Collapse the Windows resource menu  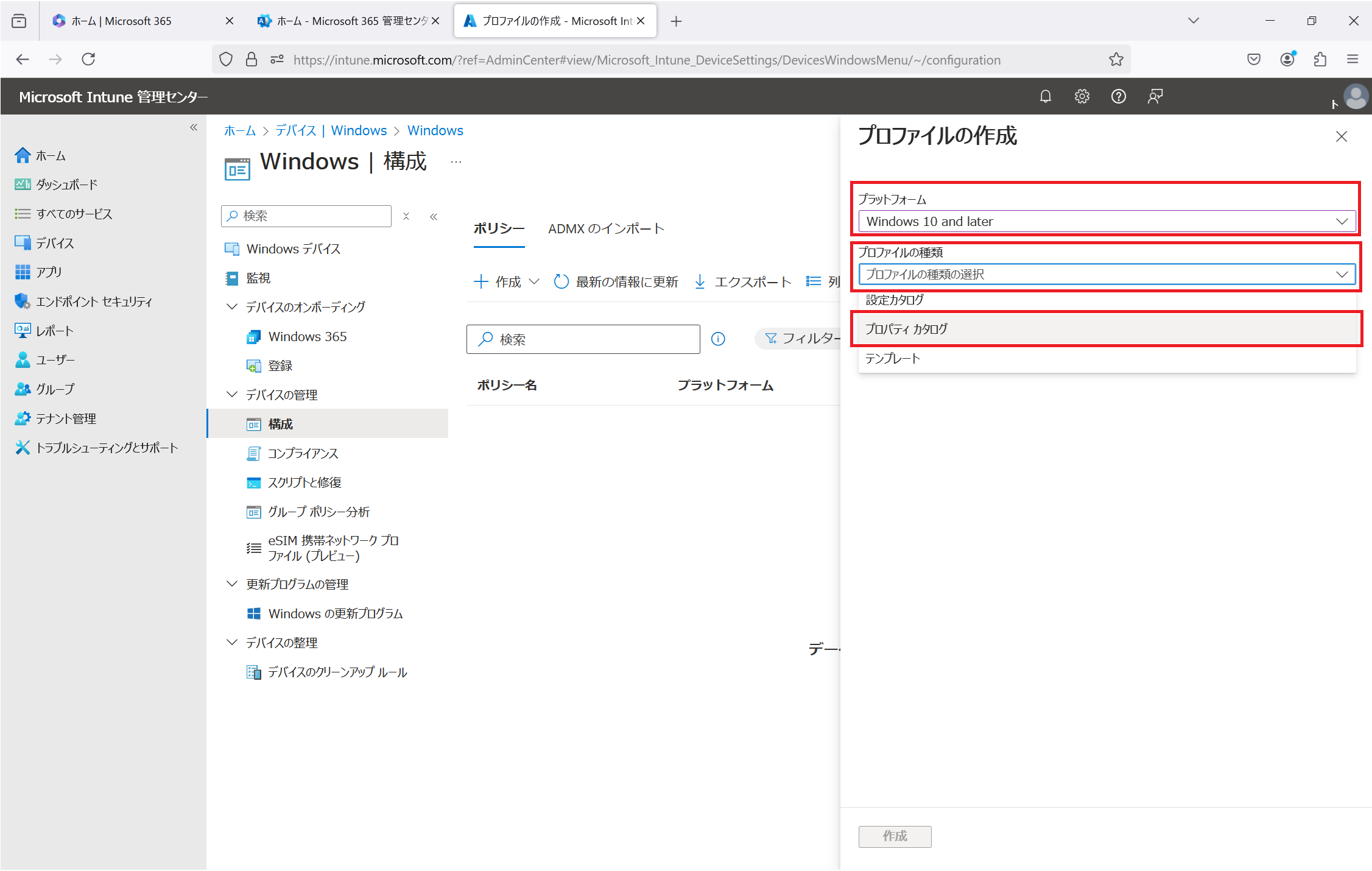434,216
